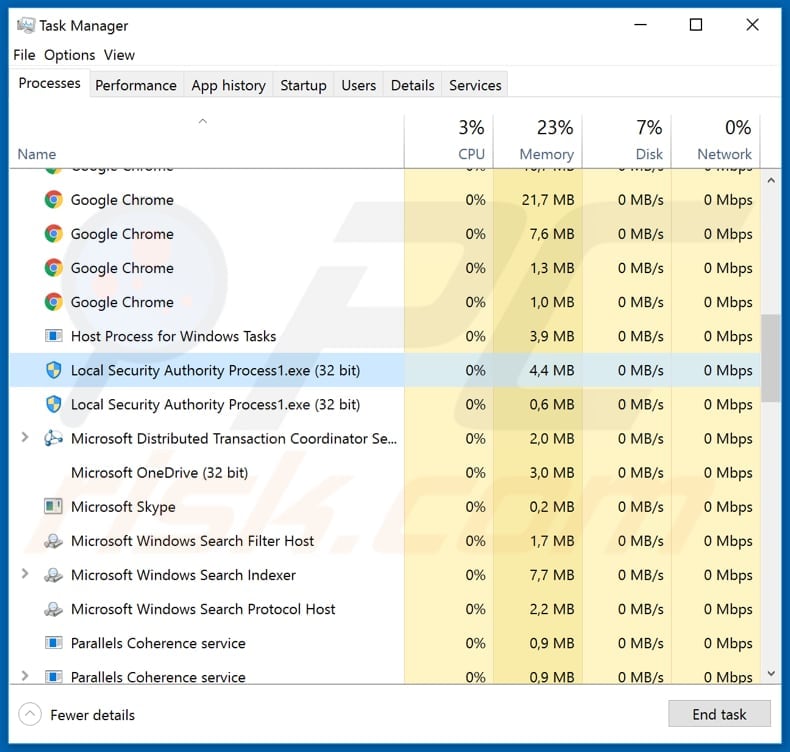Click icon of the non-expandable Parallels Coherence service
This screenshot has width=790, height=752.
pyautogui.click(x=53, y=643)
